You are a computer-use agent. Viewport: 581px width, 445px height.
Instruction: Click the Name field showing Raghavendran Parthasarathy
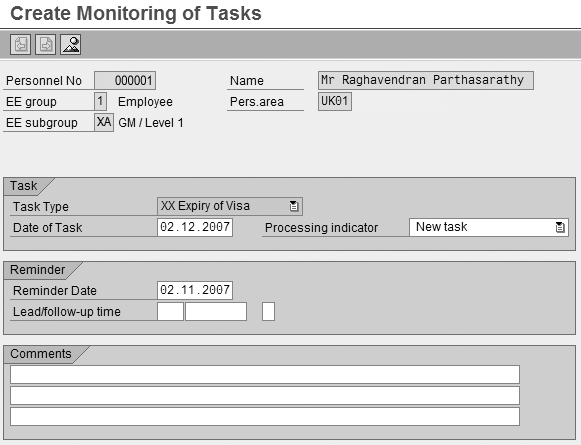[x=426, y=80]
